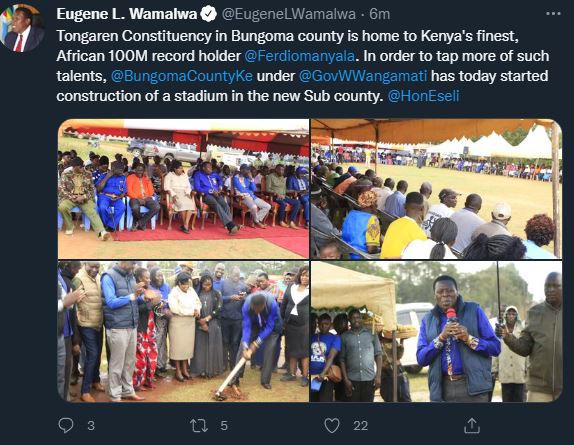This screenshot has height=445, width=574.
Task: Open the 6m timestamp link
Action: (x=379, y=14)
